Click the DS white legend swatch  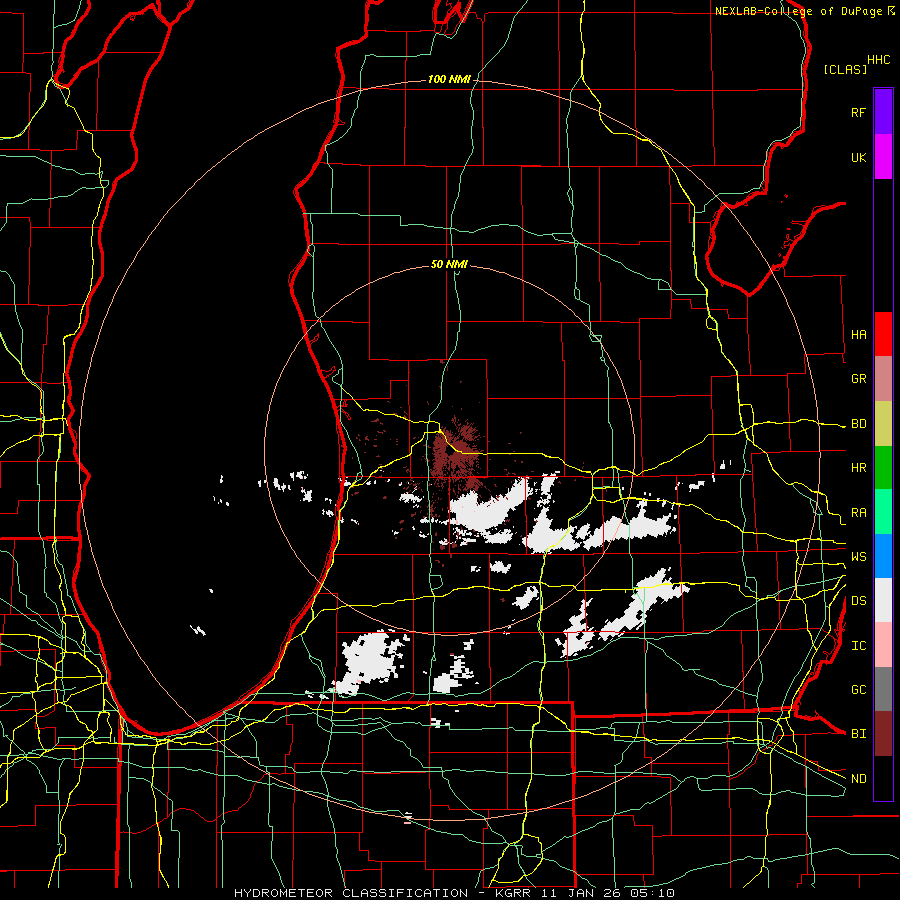point(883,600)
